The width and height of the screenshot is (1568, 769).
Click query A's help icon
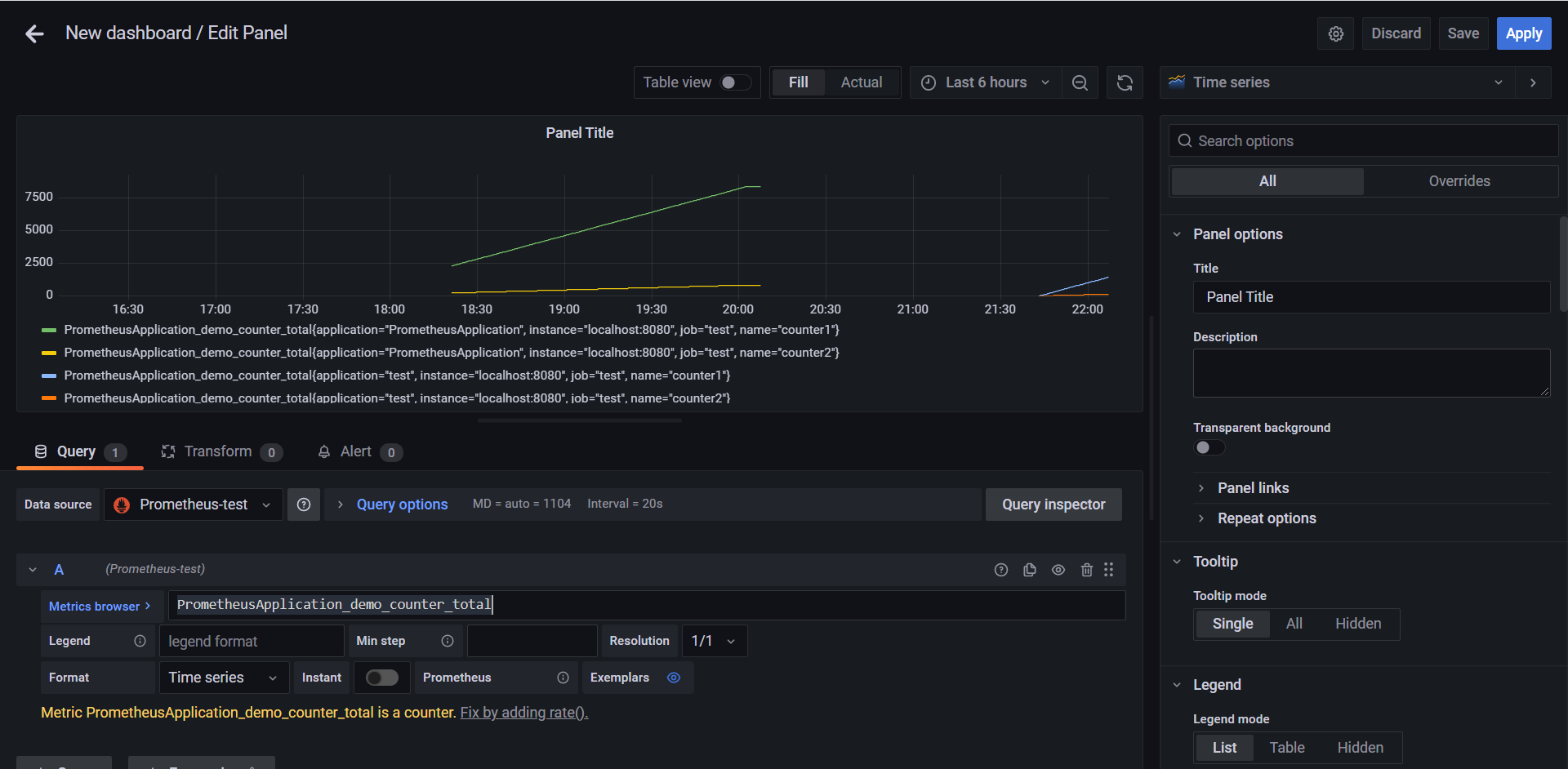point(1001,570)
